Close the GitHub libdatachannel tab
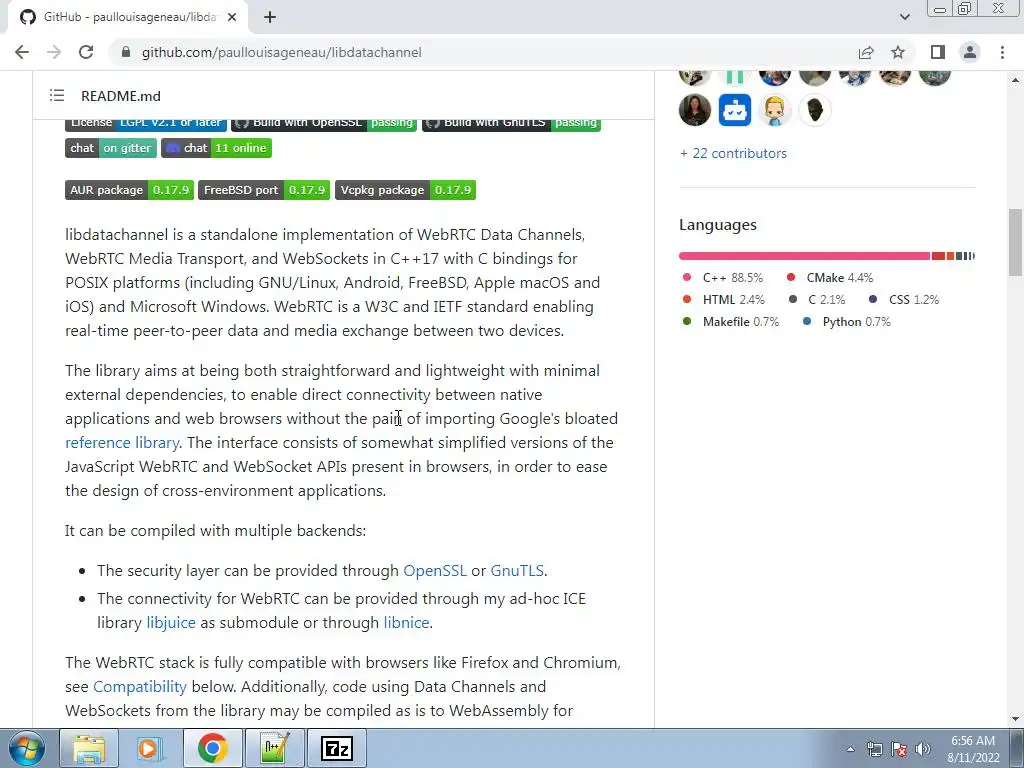 tap(232, 17)
